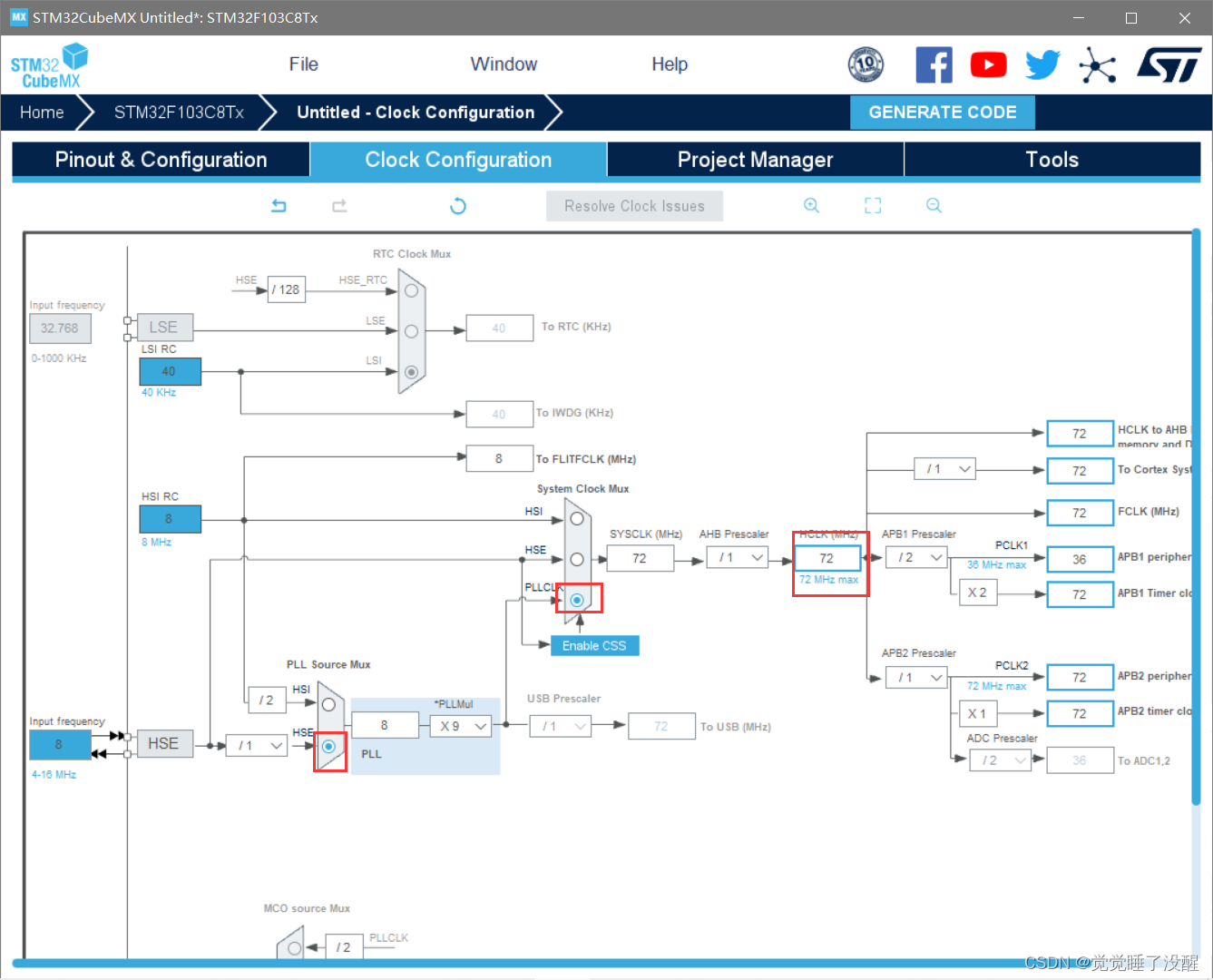1213x980 pixels.
Task: Open the ST YouTube channel icon
Action: [988, 65]
